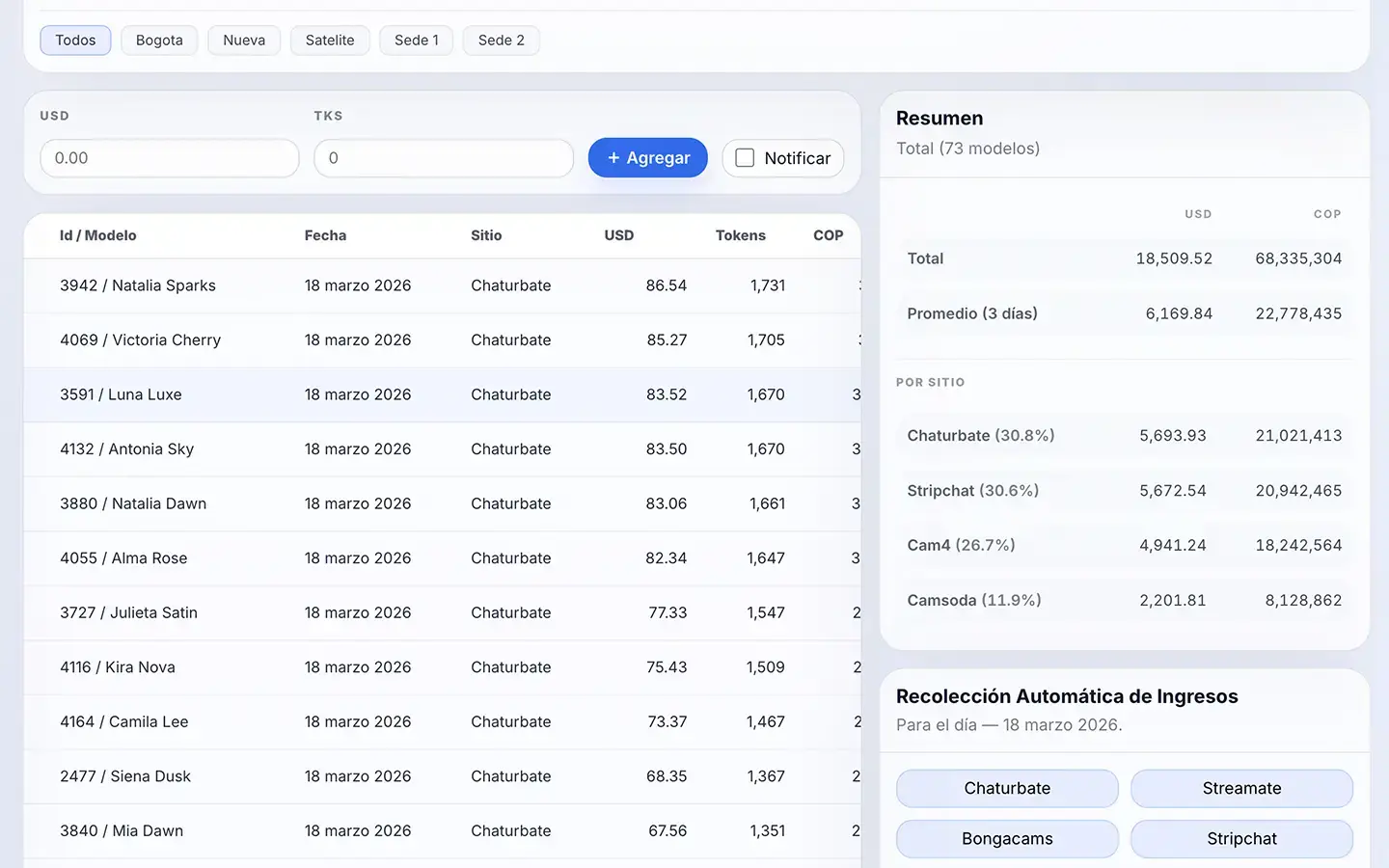Image resolution: width=1389 pixels, height=868 pixels.
Task: Filter results by Sede 1
Action: coord(416,40)
